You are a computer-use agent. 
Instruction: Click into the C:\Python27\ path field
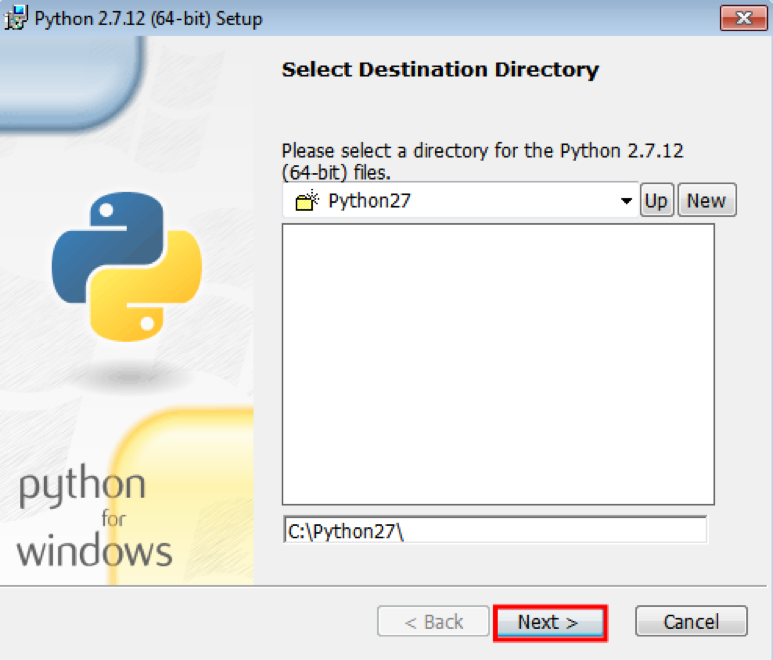(495, 532)
